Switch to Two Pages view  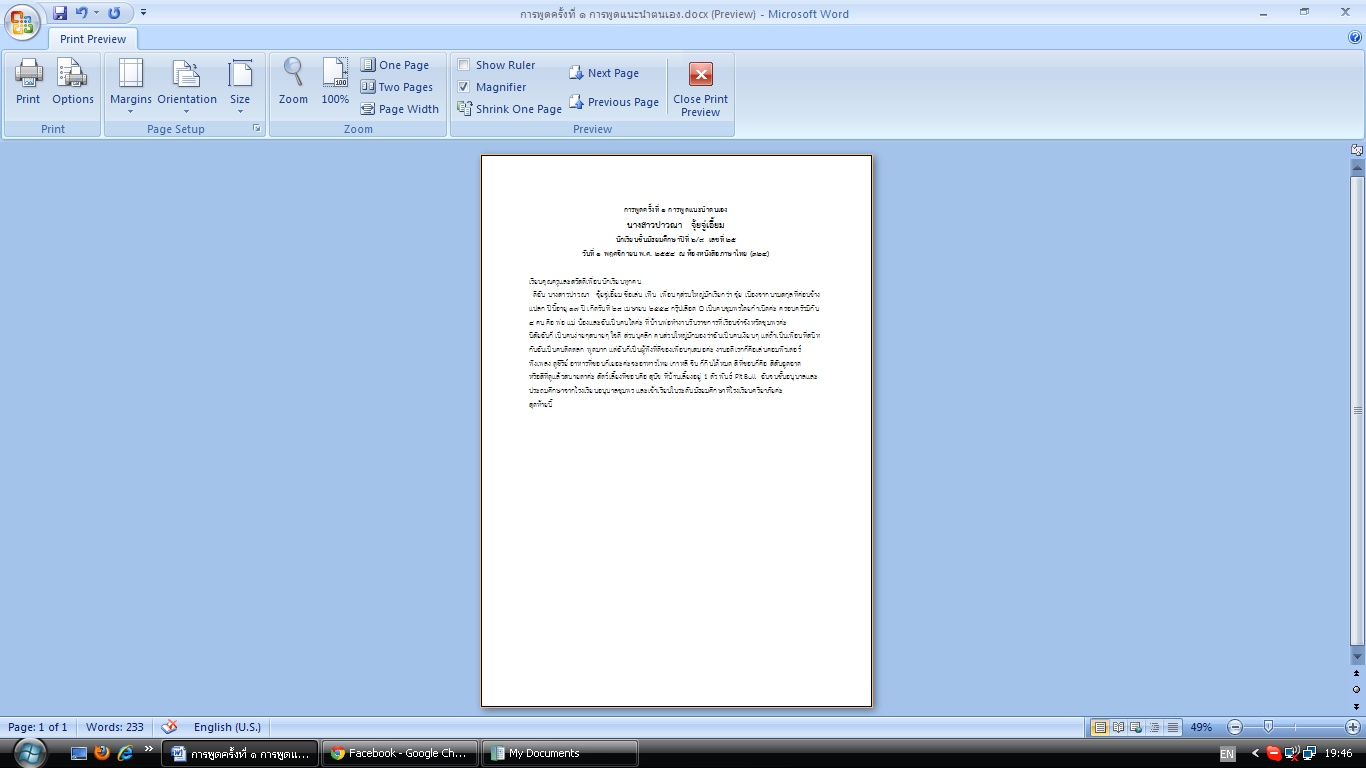(397, 87)
